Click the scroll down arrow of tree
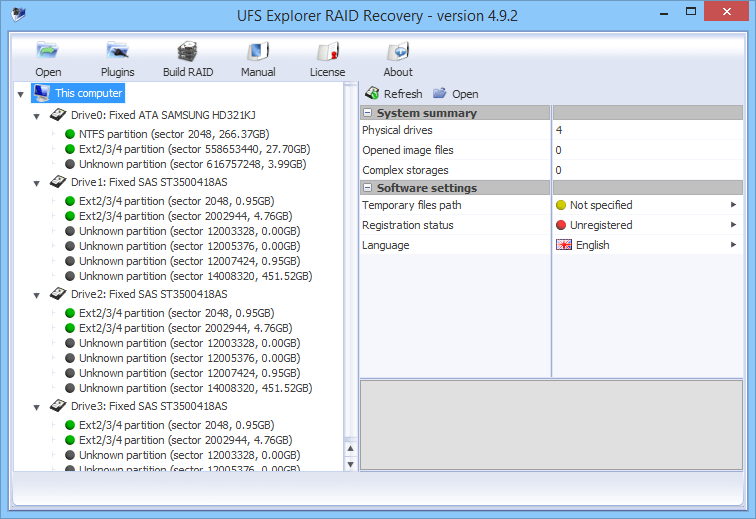Screen dimensions: 756x519 click(x=351, y=464)
